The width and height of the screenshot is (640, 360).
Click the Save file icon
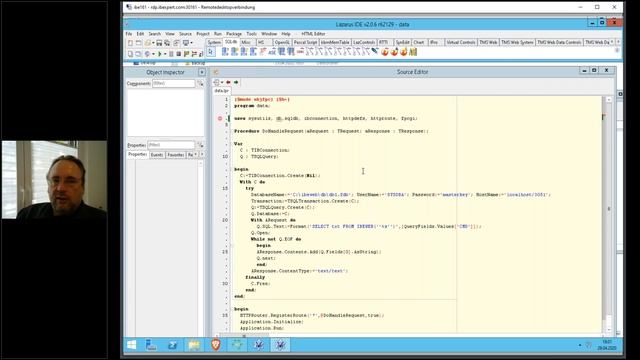point(159,42)
